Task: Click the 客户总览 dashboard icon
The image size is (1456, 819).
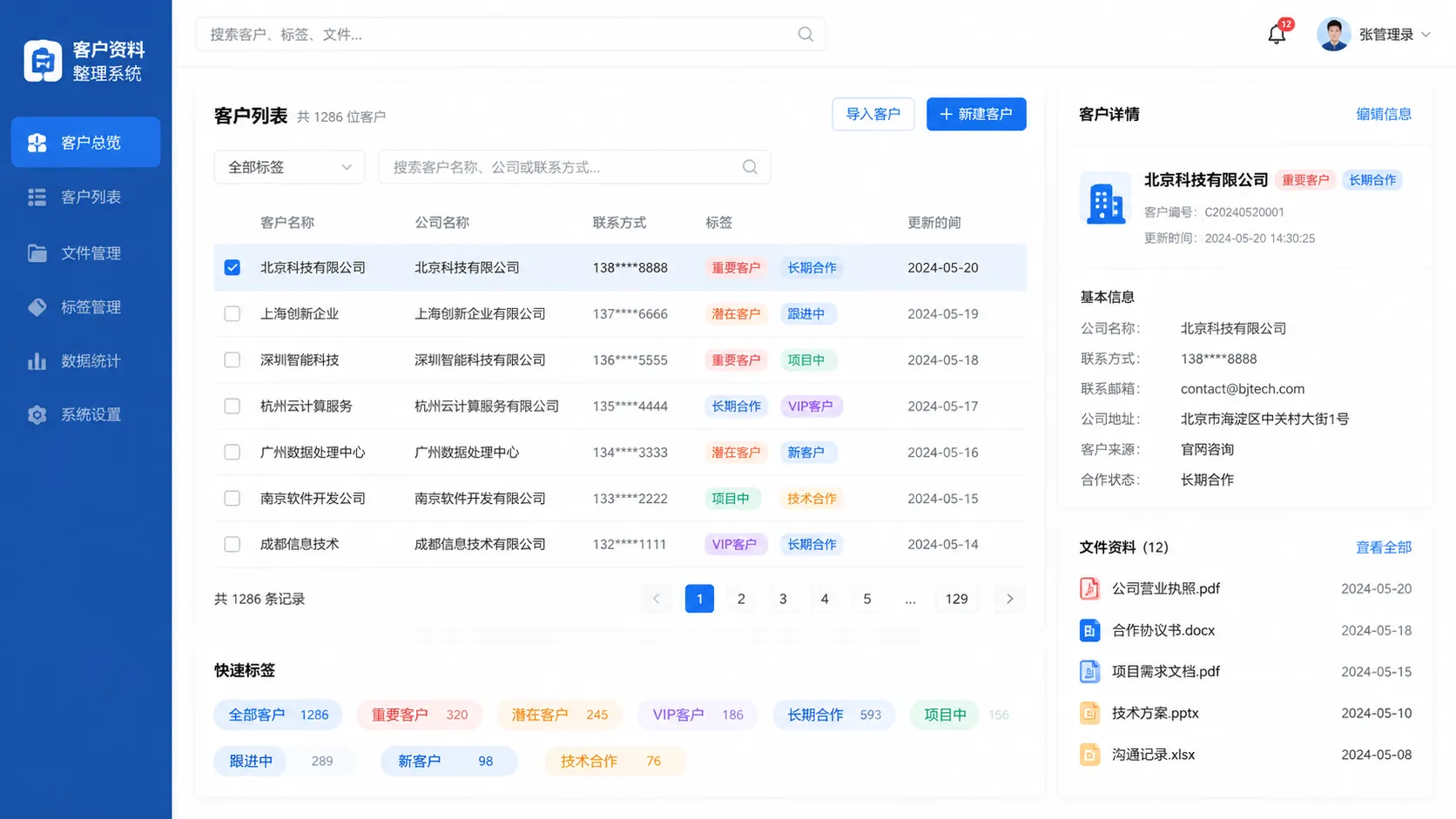Action: tap(37, 143)
